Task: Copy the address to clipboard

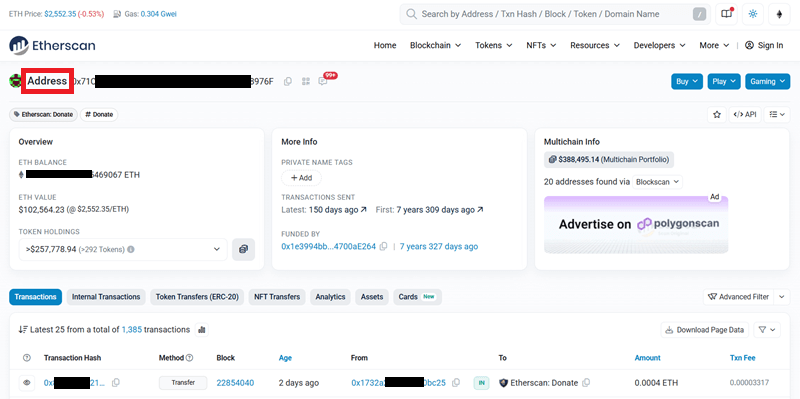Action: click(x=288, y=81)
